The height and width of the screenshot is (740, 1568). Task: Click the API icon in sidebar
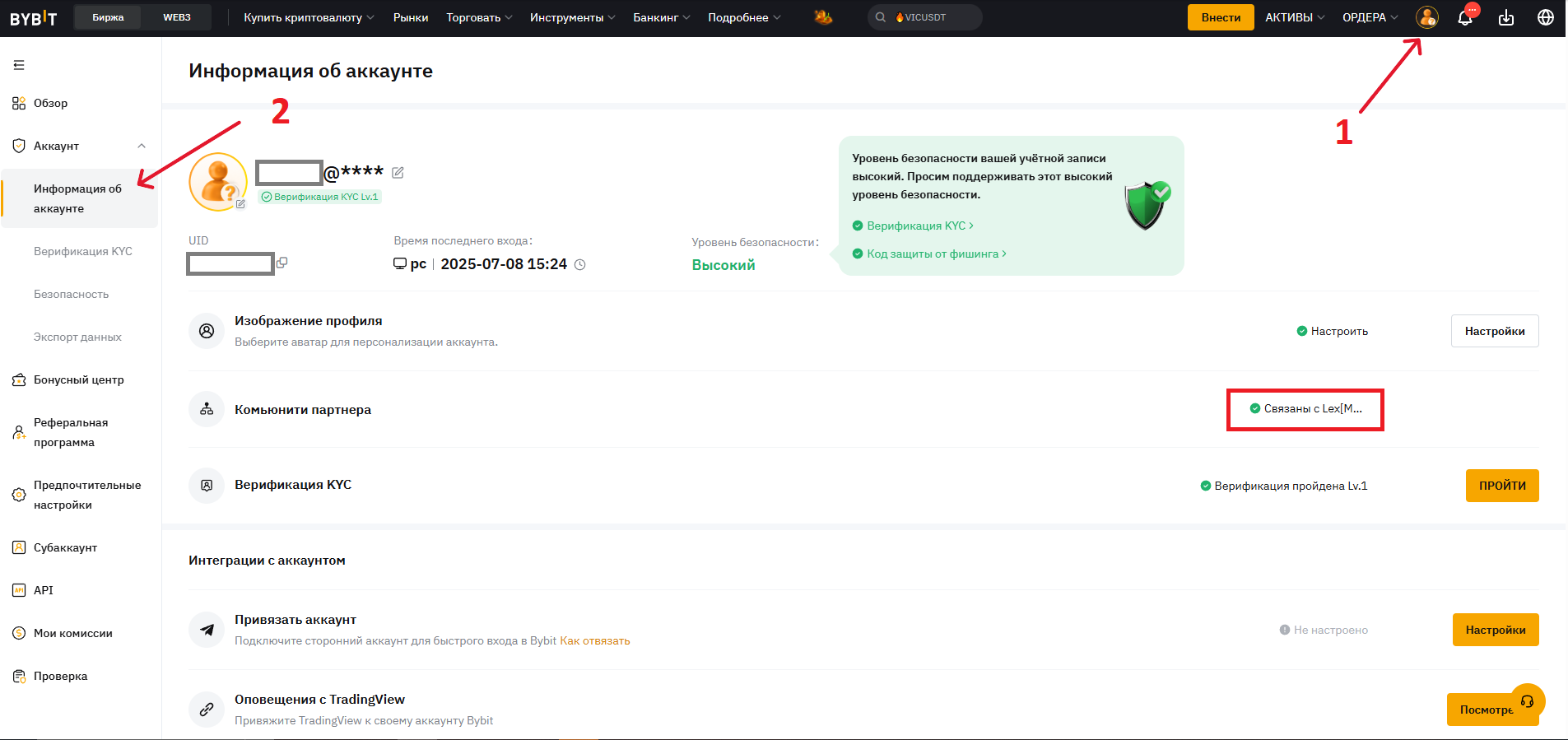[x=19, y=590]
